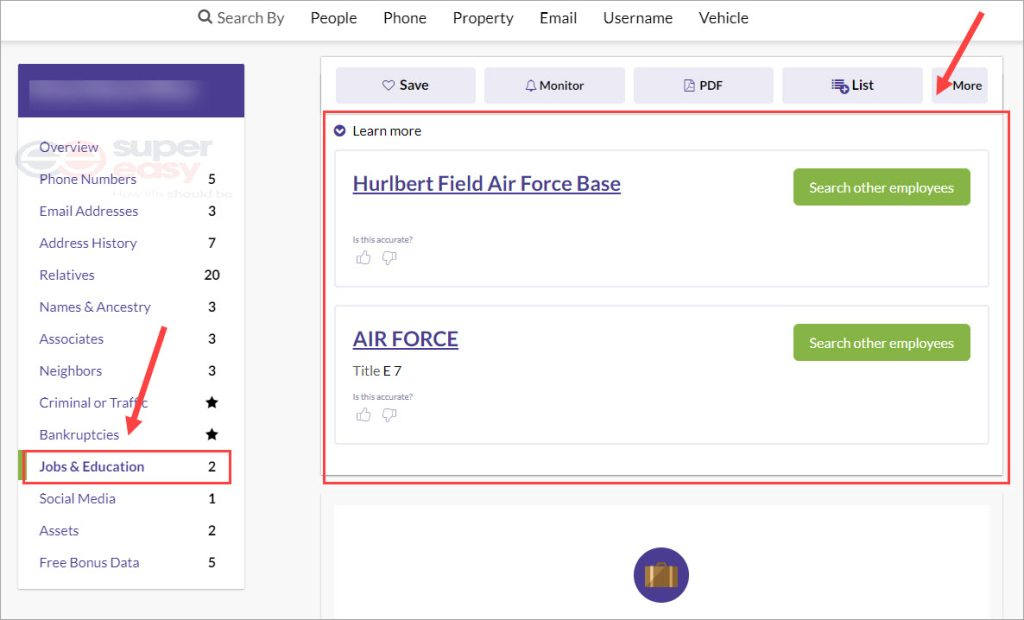Search by Property

[483, 18]
